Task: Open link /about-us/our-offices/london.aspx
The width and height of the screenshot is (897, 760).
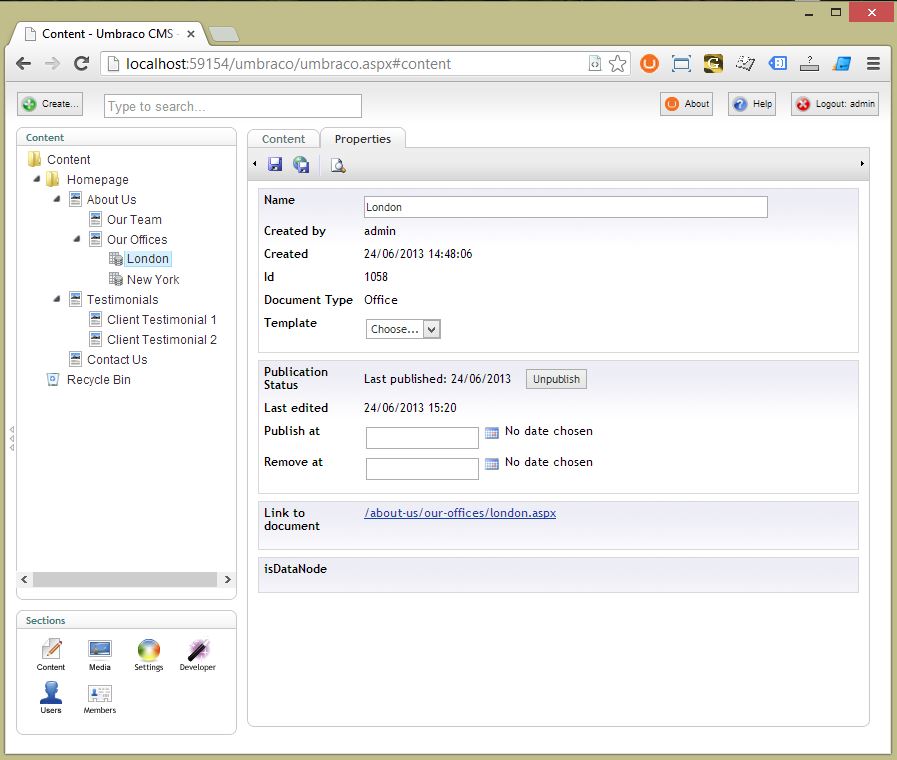Action: pos(460,513)
